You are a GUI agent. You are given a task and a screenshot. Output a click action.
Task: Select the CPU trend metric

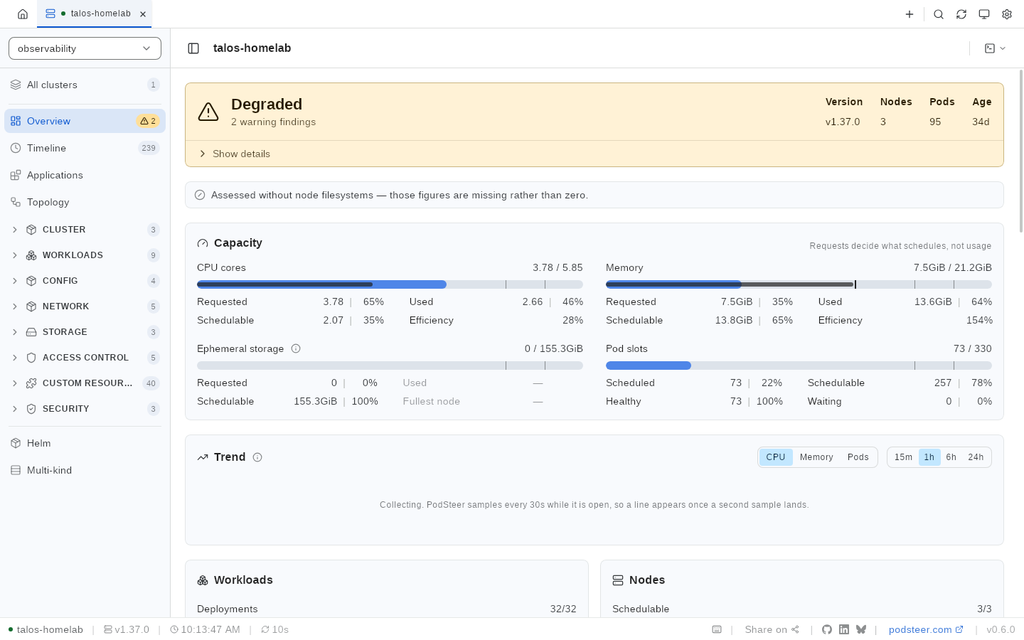[x=775, y=457]
